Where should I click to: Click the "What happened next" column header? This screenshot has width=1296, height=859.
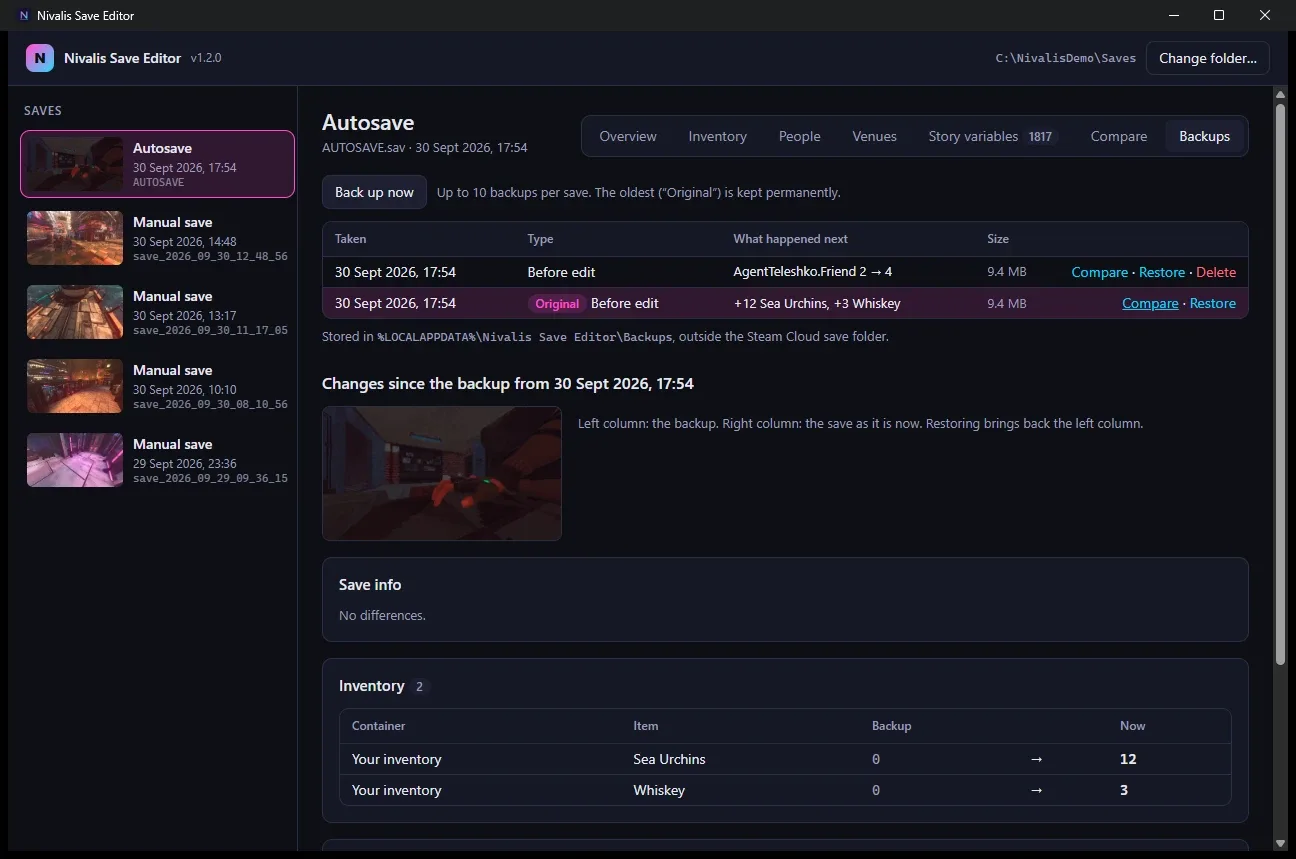point(790,239)
